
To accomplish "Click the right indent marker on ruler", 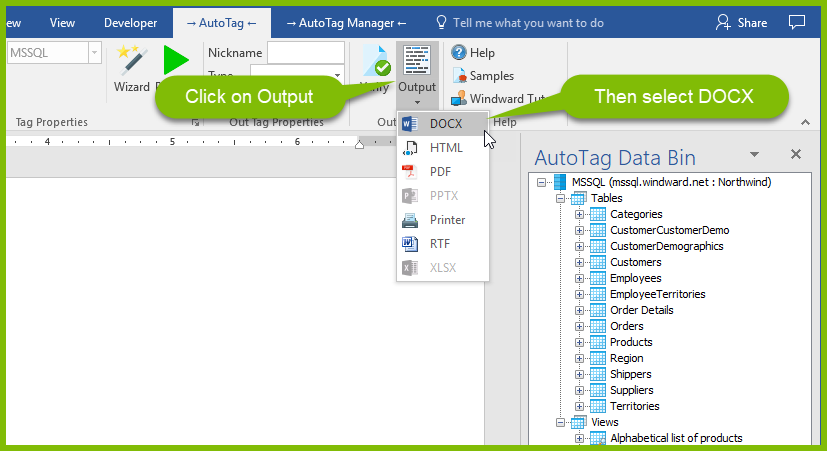I will (x=360, y=144).
